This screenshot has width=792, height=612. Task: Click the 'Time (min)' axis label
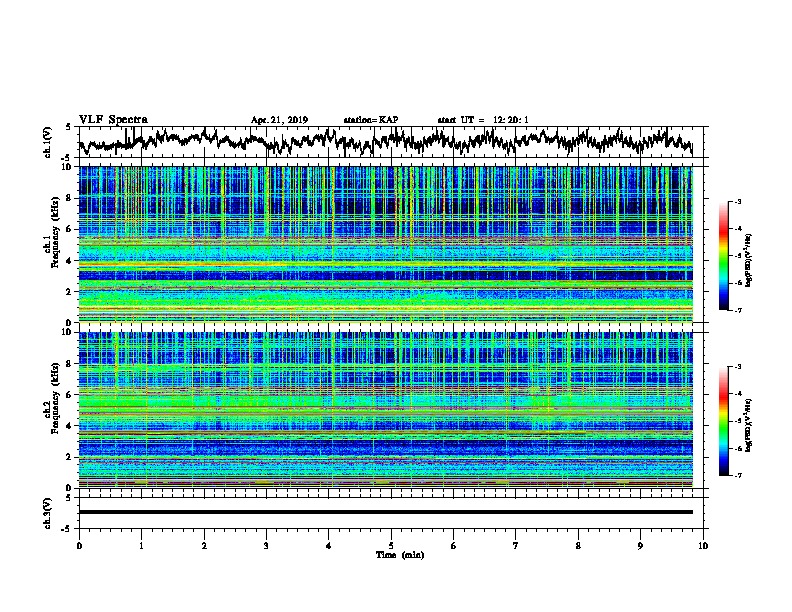pos(400,555)
